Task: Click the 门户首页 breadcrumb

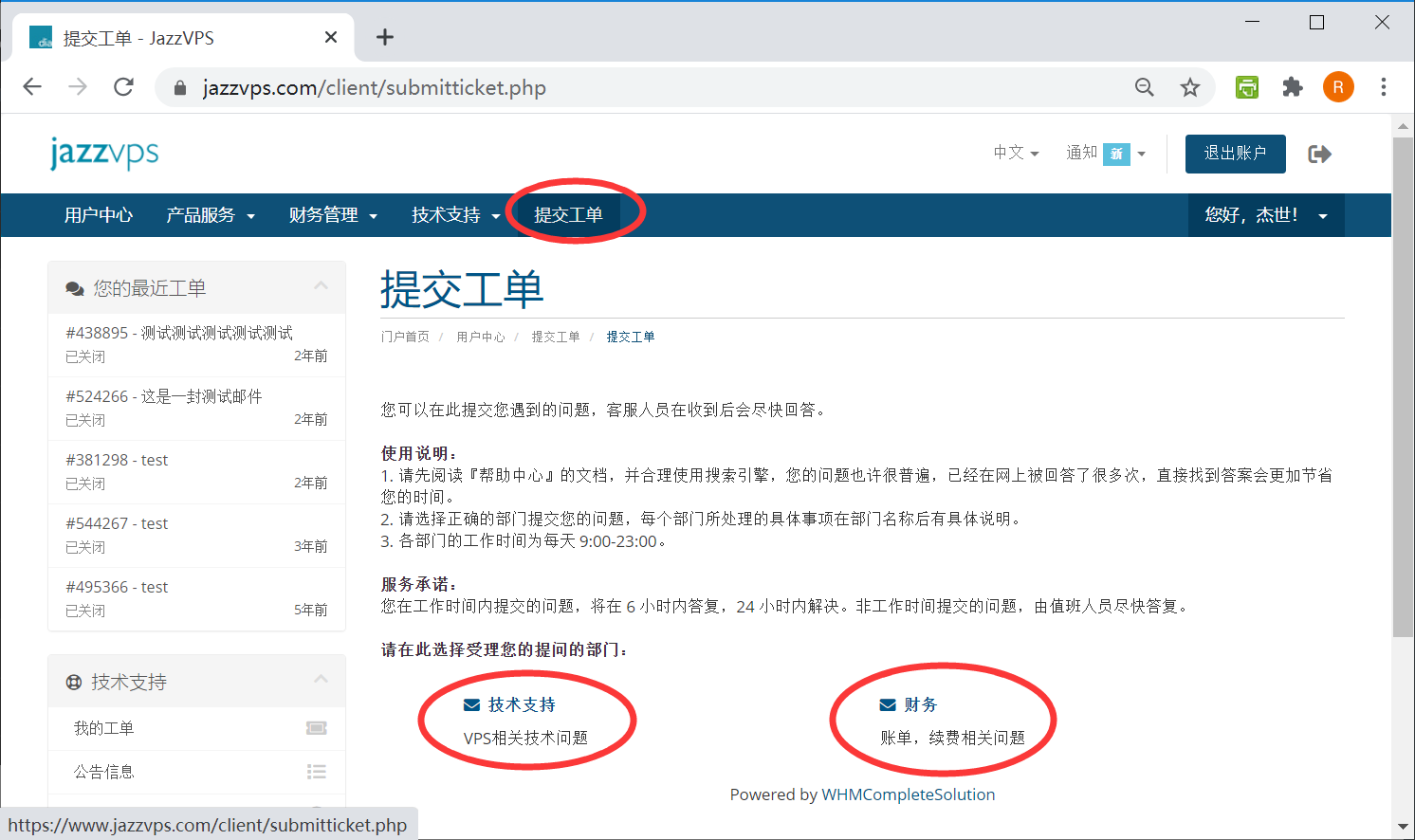Action: click(x=405, y=337)
